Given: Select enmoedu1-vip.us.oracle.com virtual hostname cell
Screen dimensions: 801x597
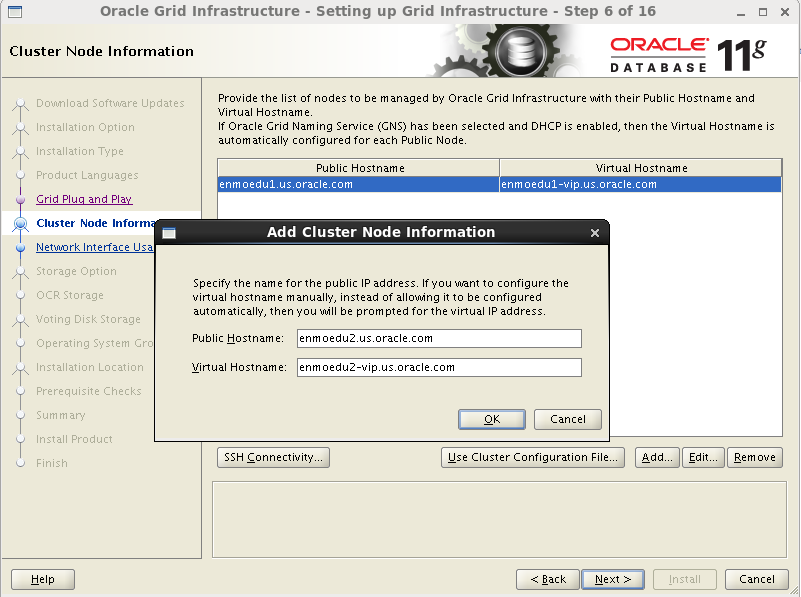Looking at the screenshot, I should point(641,184).
